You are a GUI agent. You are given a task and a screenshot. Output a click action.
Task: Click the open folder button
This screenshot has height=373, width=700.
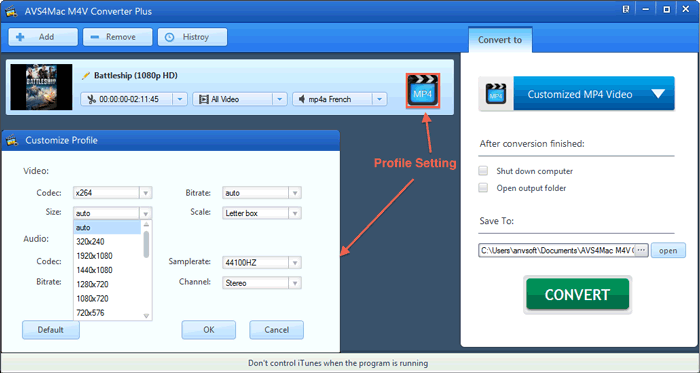point(668,250)
